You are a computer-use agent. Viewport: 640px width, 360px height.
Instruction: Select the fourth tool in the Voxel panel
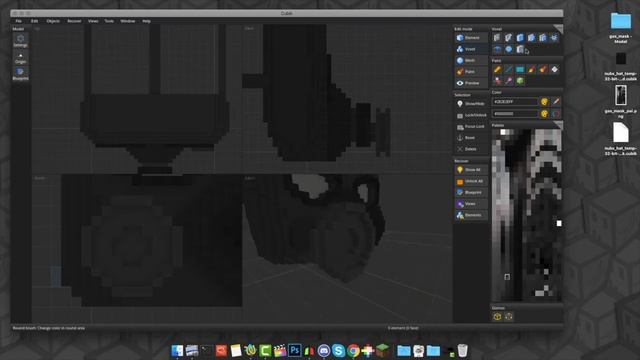coord(531,38)
